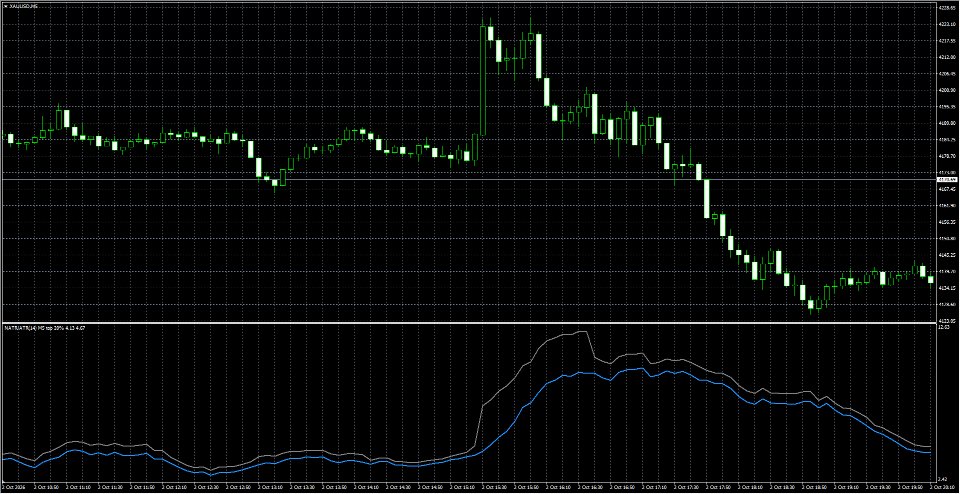Viewport: 960px width, 494px height.
Task: Click the 4200.00 price scale label
Action: (947, 91)
